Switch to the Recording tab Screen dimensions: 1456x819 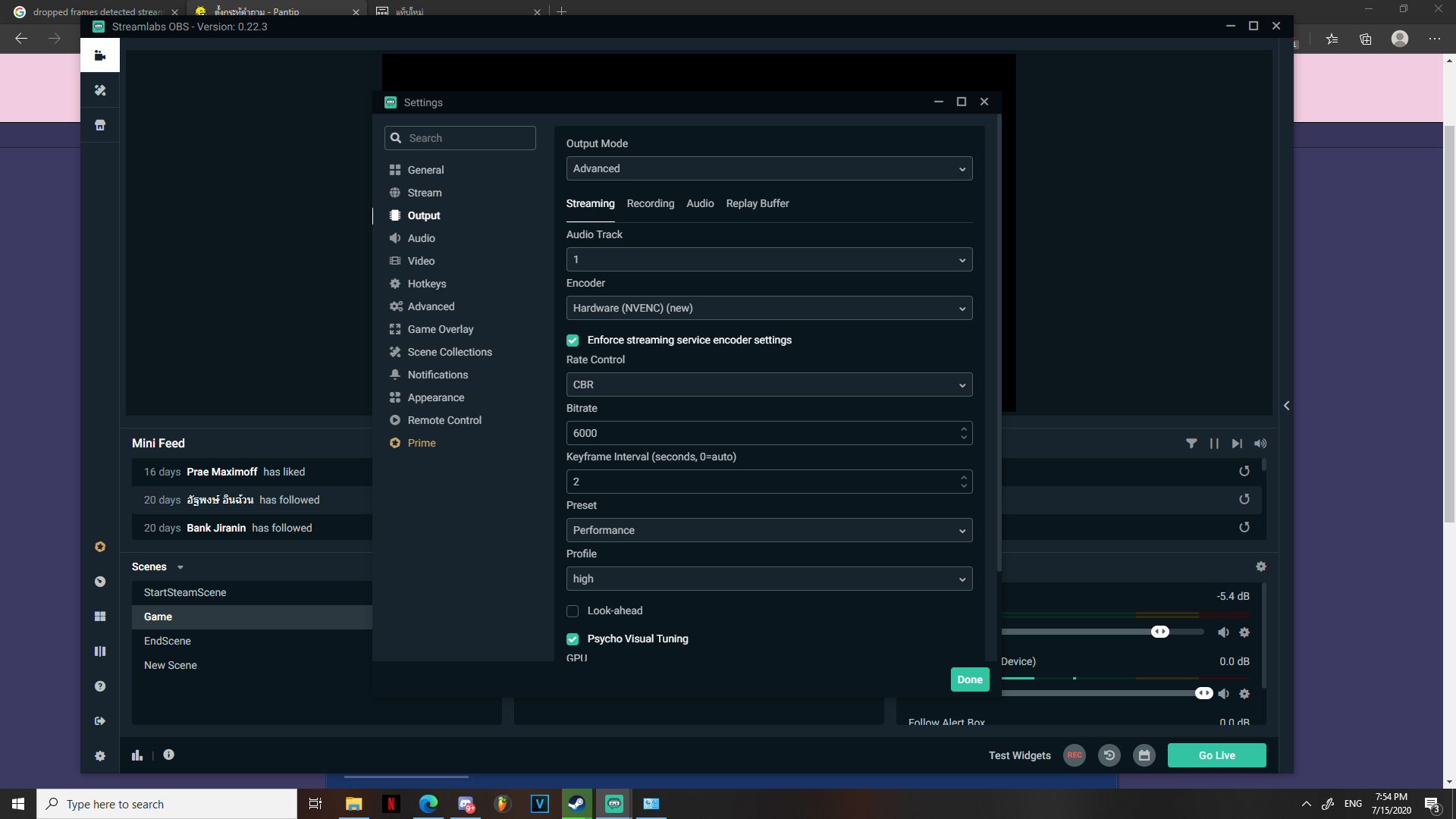point(650,203)
